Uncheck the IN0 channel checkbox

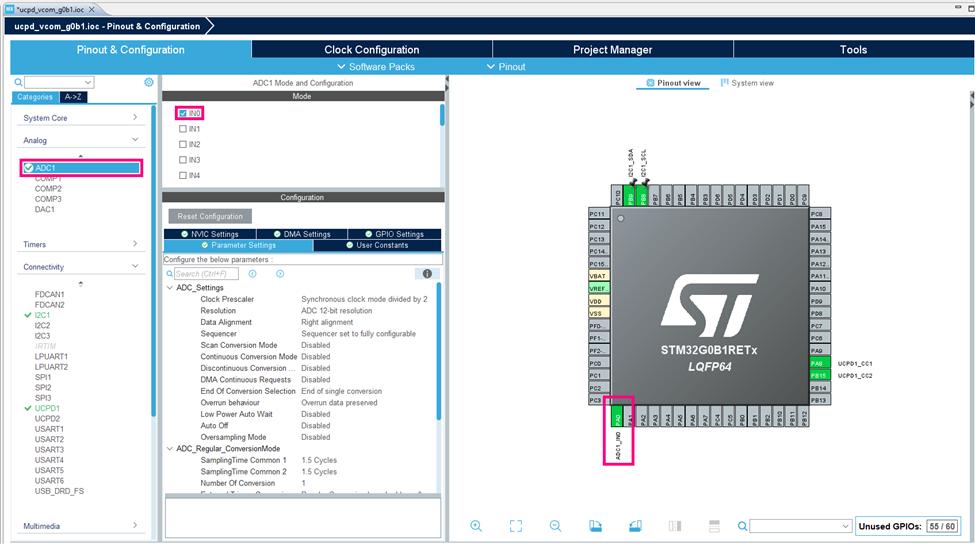coord(183,113)
